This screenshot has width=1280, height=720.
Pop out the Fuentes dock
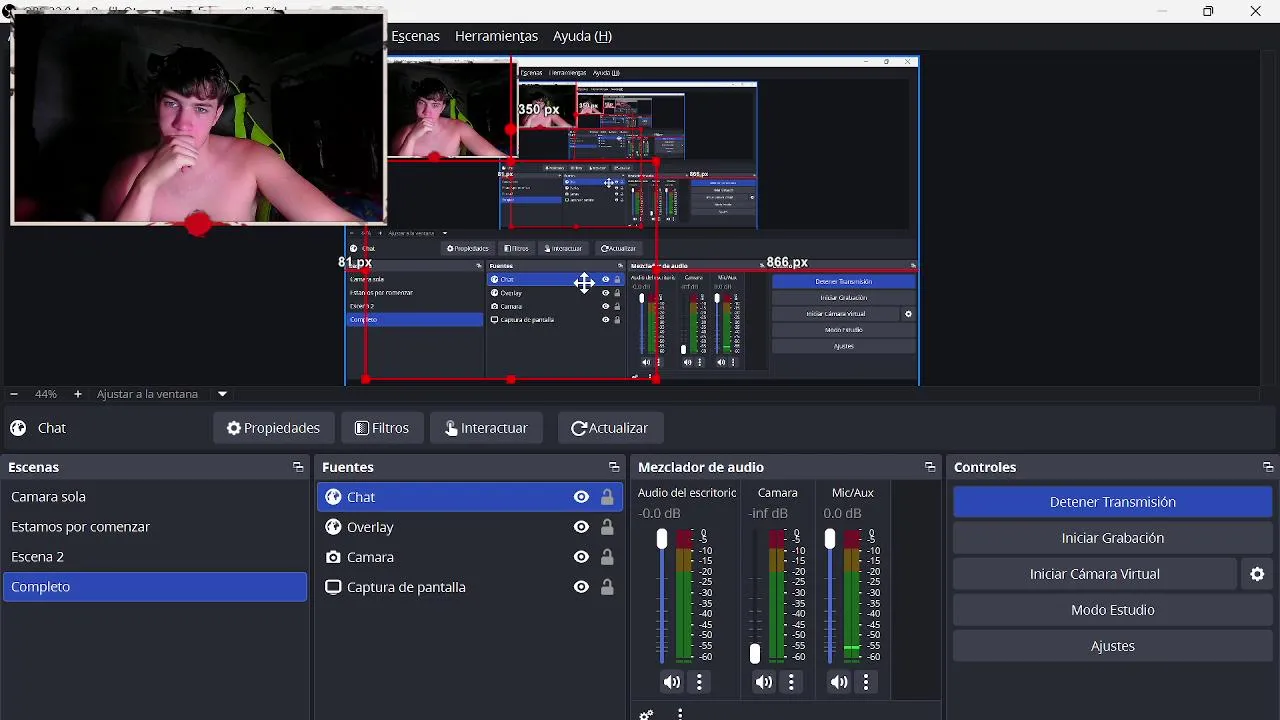point(614,467)
